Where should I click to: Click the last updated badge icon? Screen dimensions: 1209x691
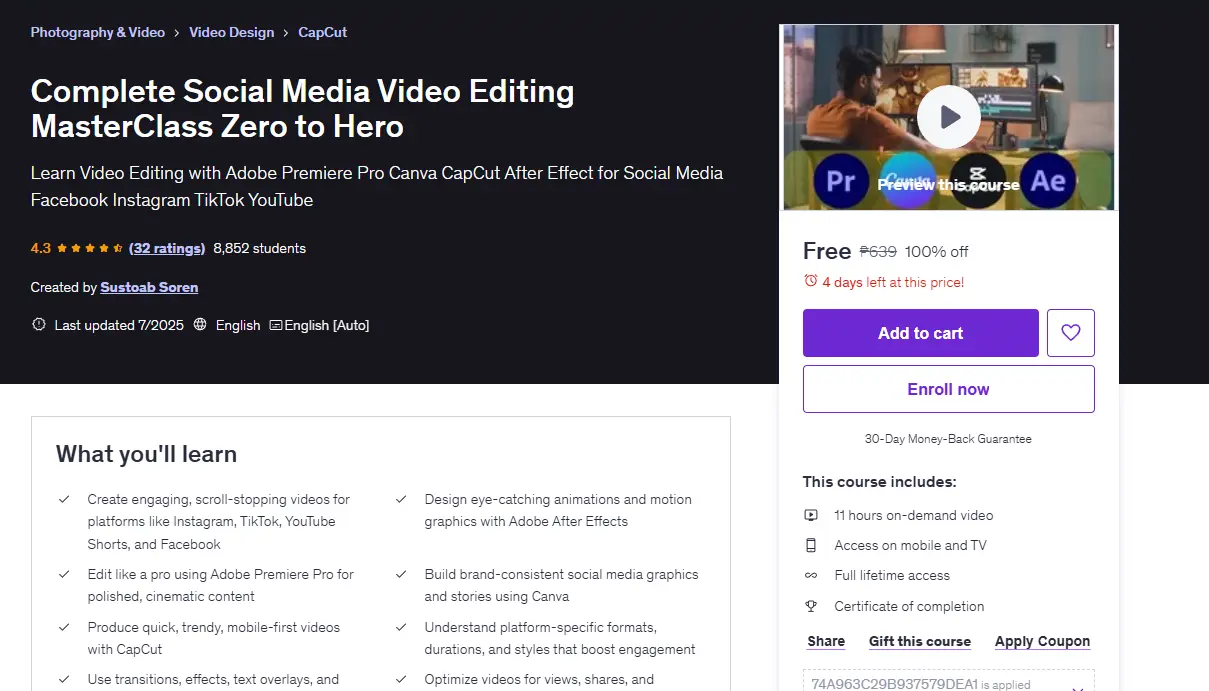point(39,325)
